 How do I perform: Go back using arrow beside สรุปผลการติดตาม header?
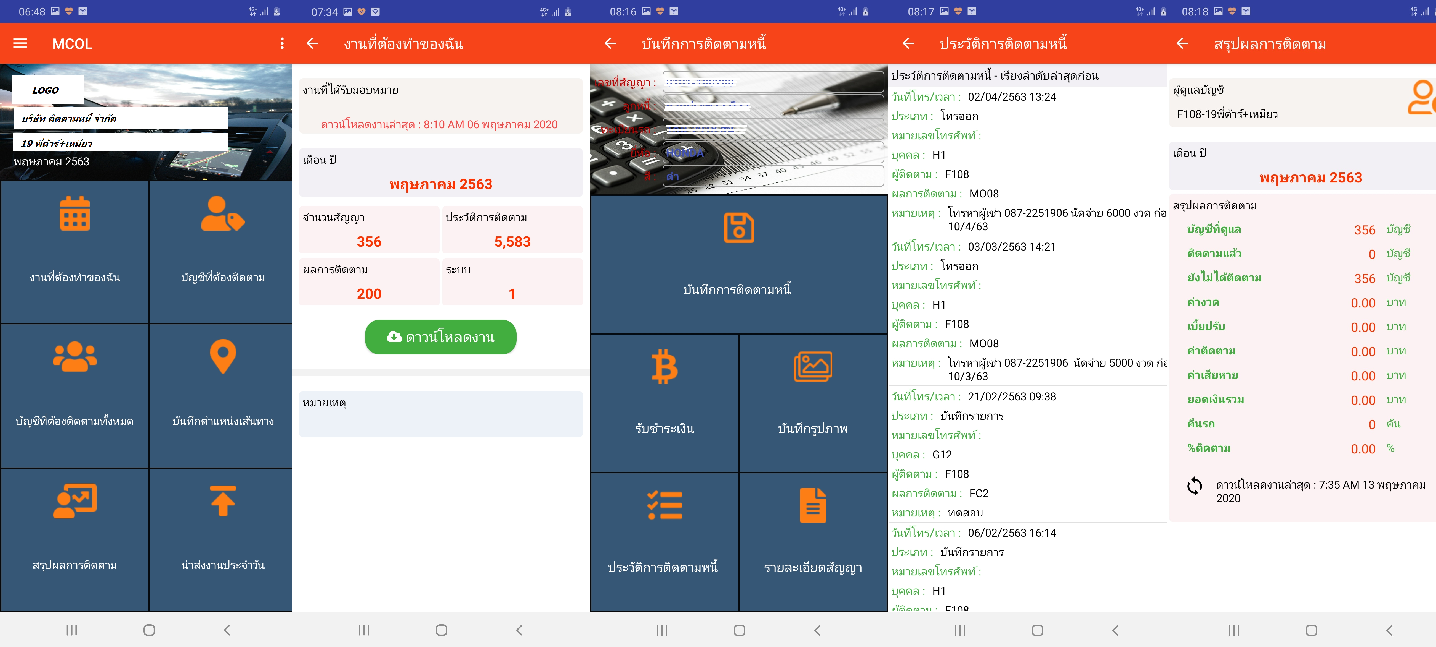[1182, 44]
